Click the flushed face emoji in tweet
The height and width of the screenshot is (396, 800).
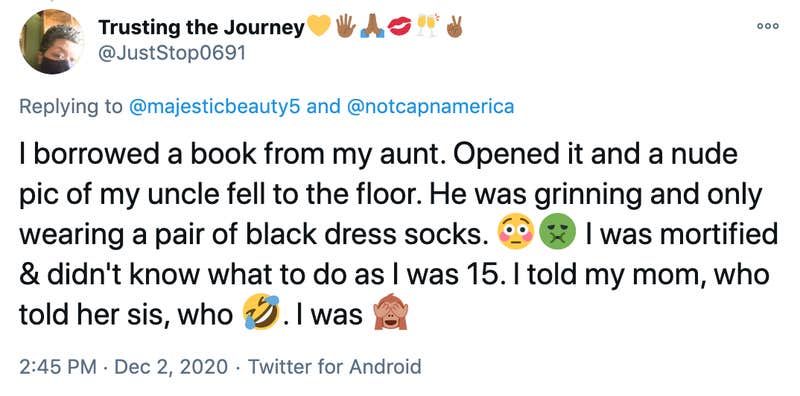(x=515, y=234)
